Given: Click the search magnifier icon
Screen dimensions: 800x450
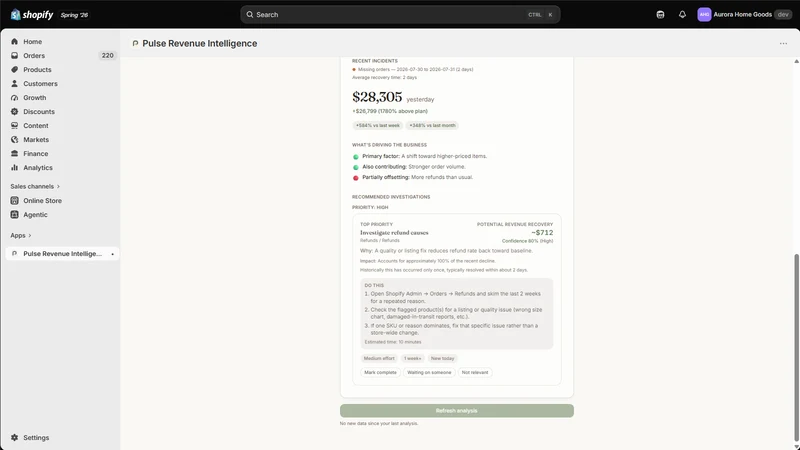Looking at the screenshot, I should [x=250, y=14].
